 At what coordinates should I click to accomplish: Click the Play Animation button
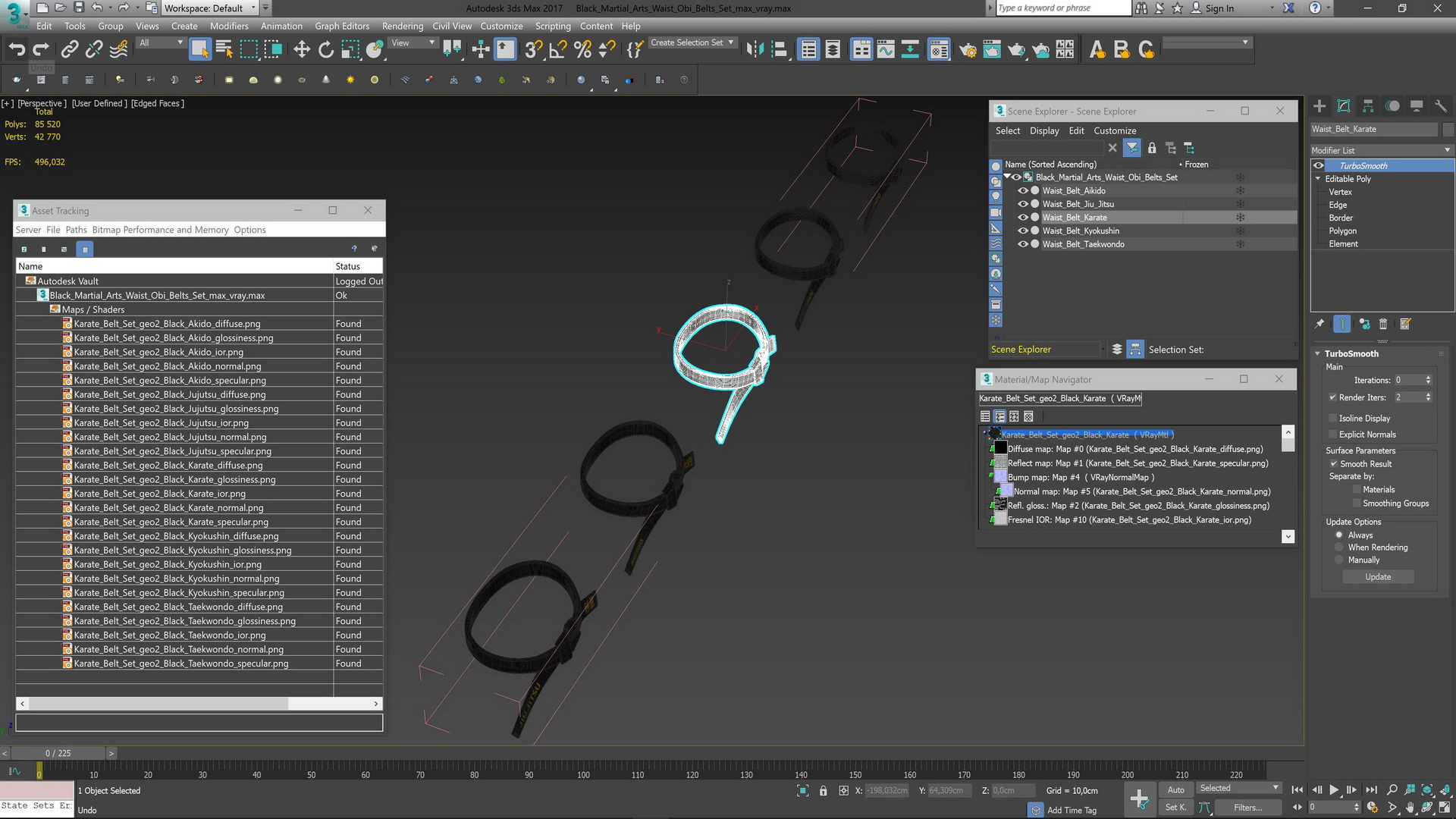pos(1334,790)
